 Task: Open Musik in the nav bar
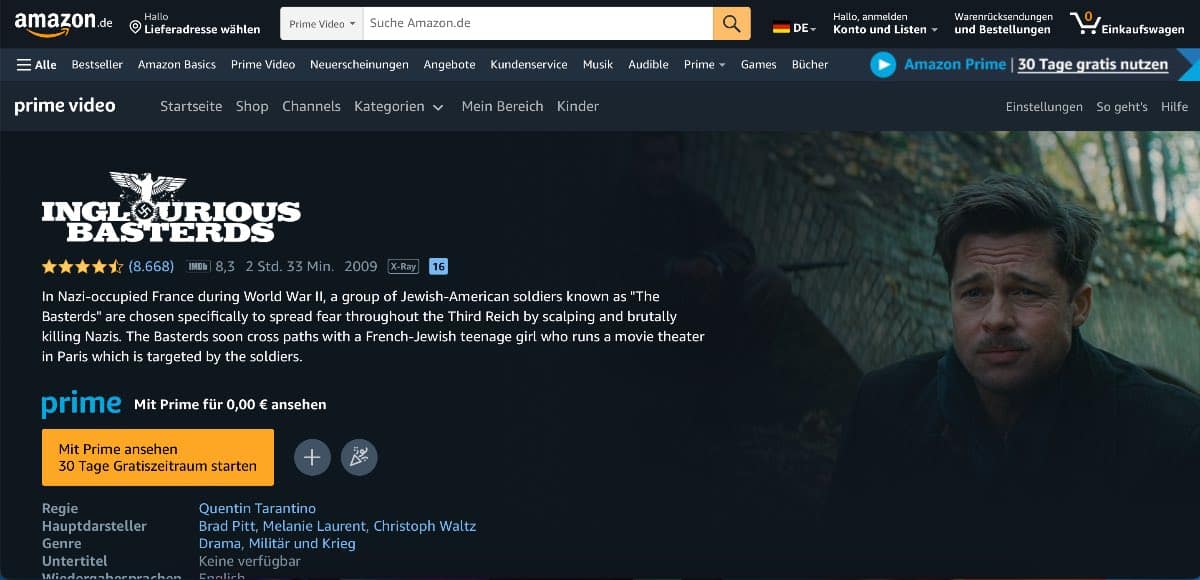click(598, 64)
